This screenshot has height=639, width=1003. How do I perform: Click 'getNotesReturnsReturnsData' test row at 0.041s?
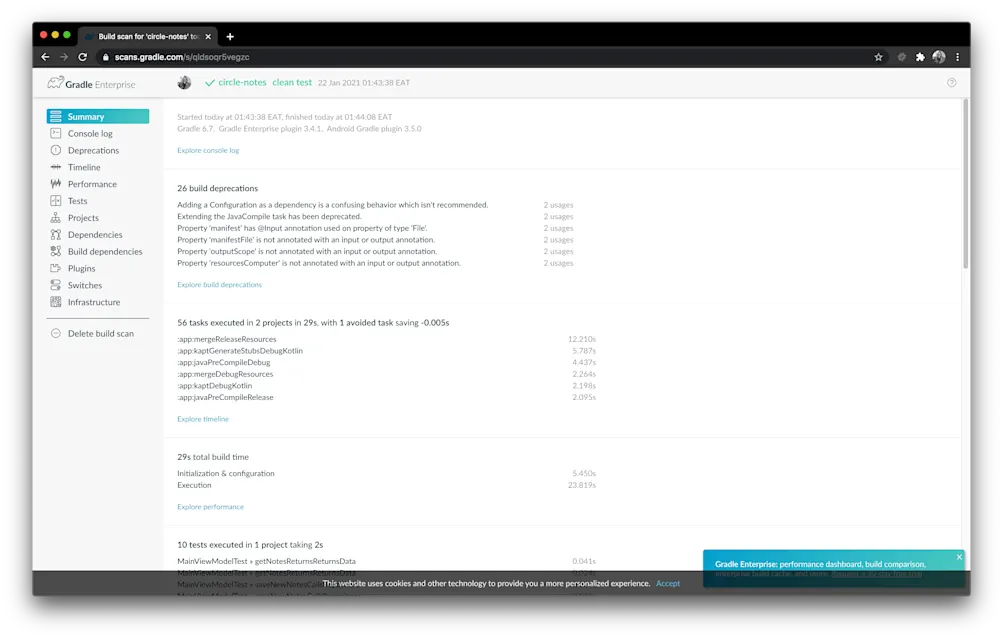click(x=386, y=561)
